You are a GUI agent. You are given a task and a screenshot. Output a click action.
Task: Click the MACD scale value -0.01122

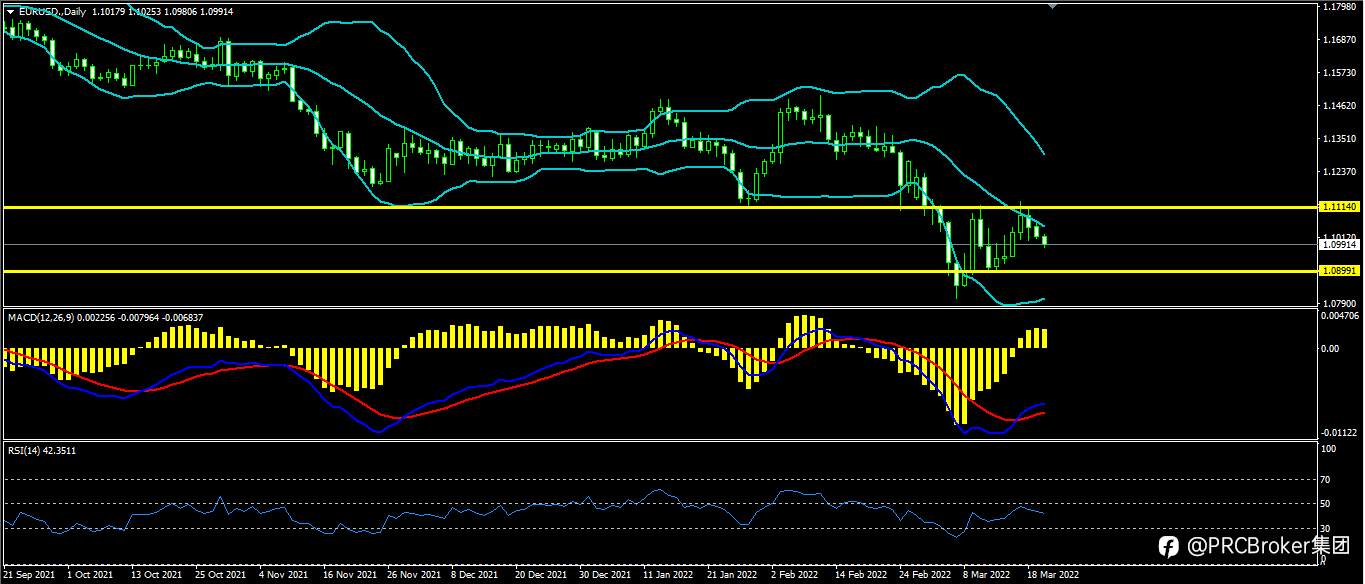1340,433
